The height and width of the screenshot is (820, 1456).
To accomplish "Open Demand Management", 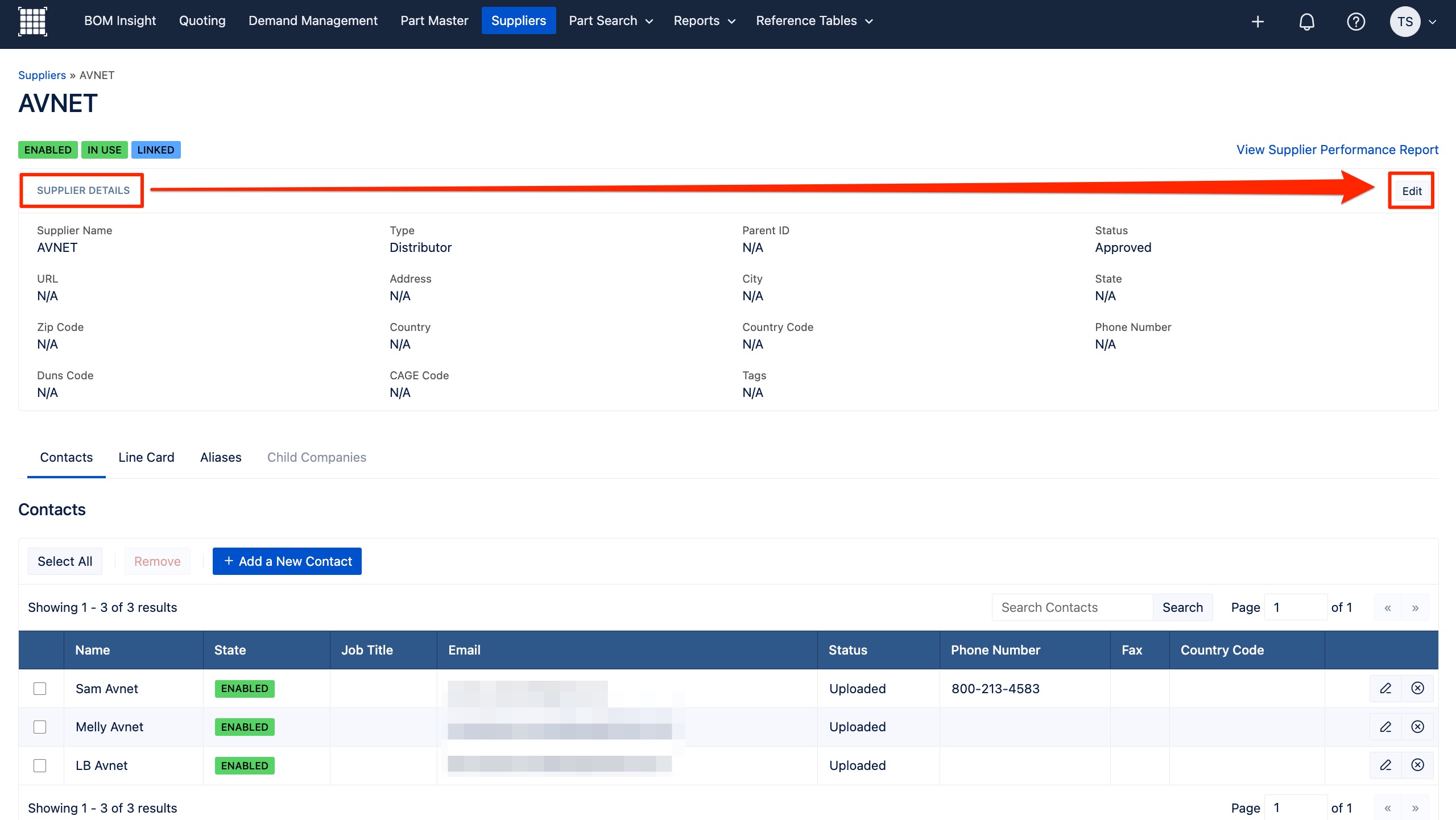I will (313, 21).
